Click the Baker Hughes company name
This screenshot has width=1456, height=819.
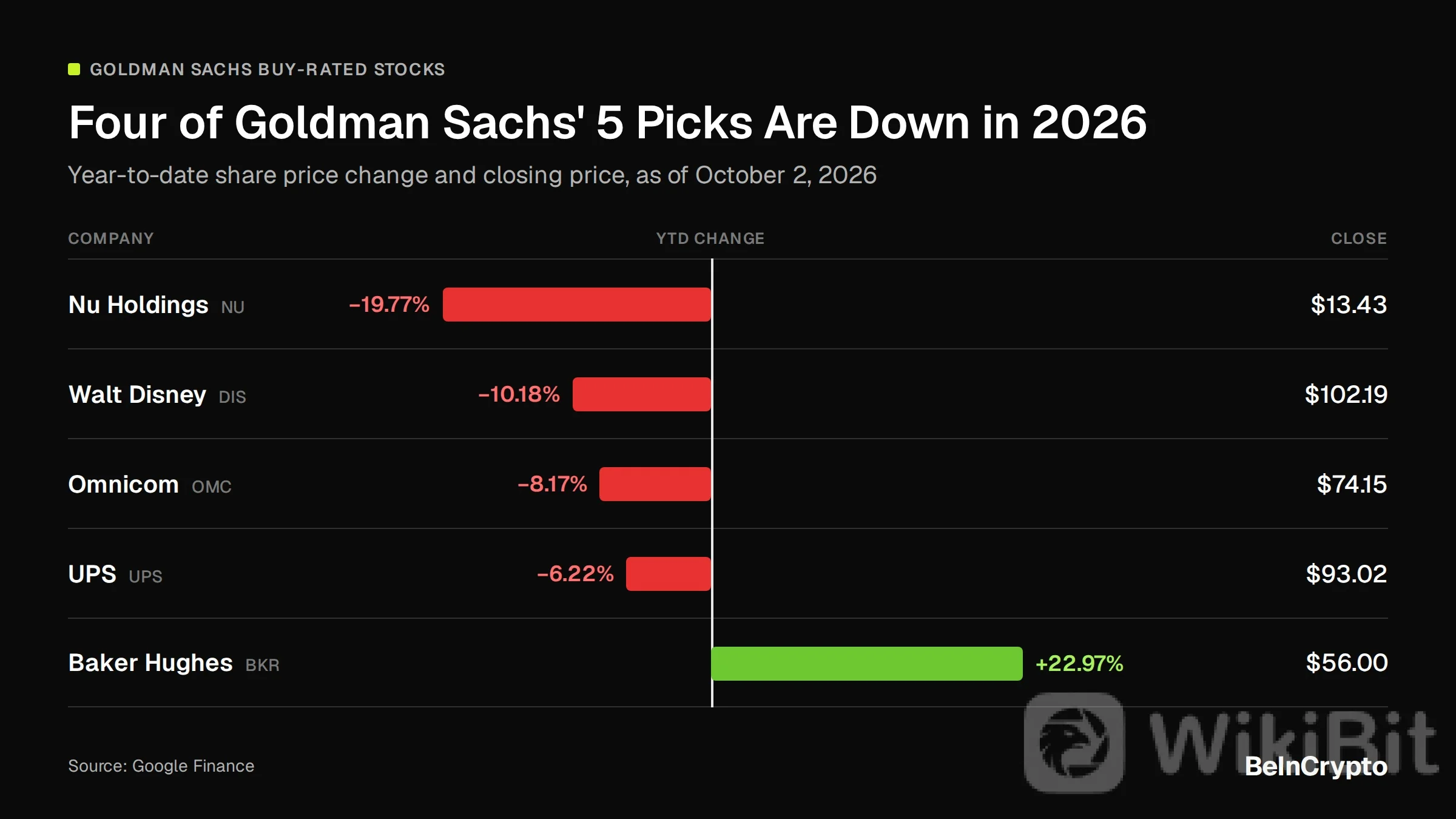150,663
